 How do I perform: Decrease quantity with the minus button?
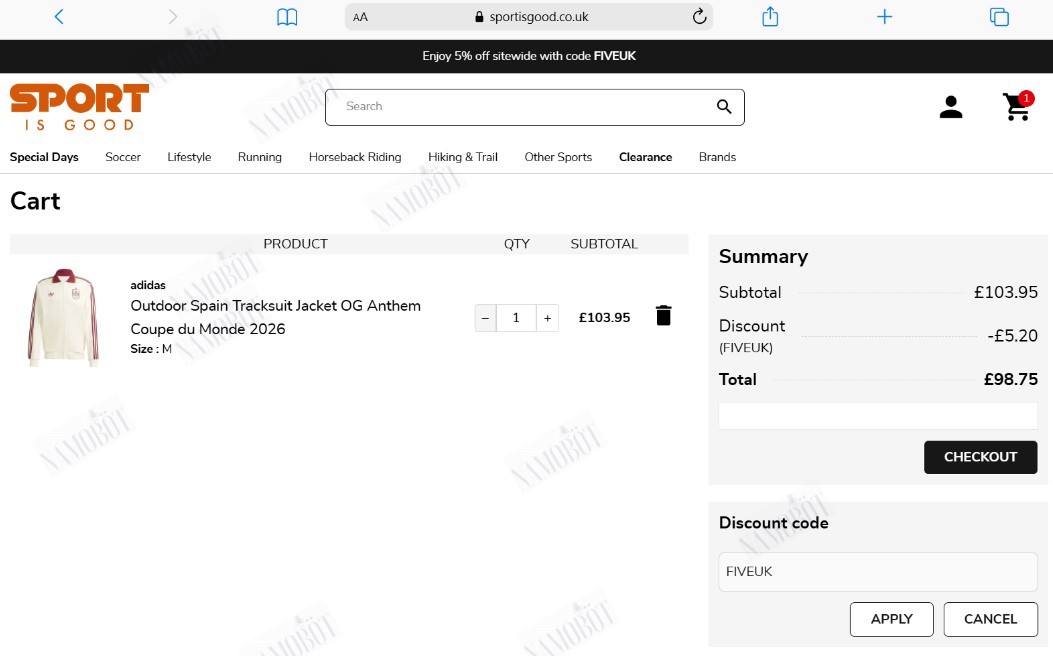486,318
